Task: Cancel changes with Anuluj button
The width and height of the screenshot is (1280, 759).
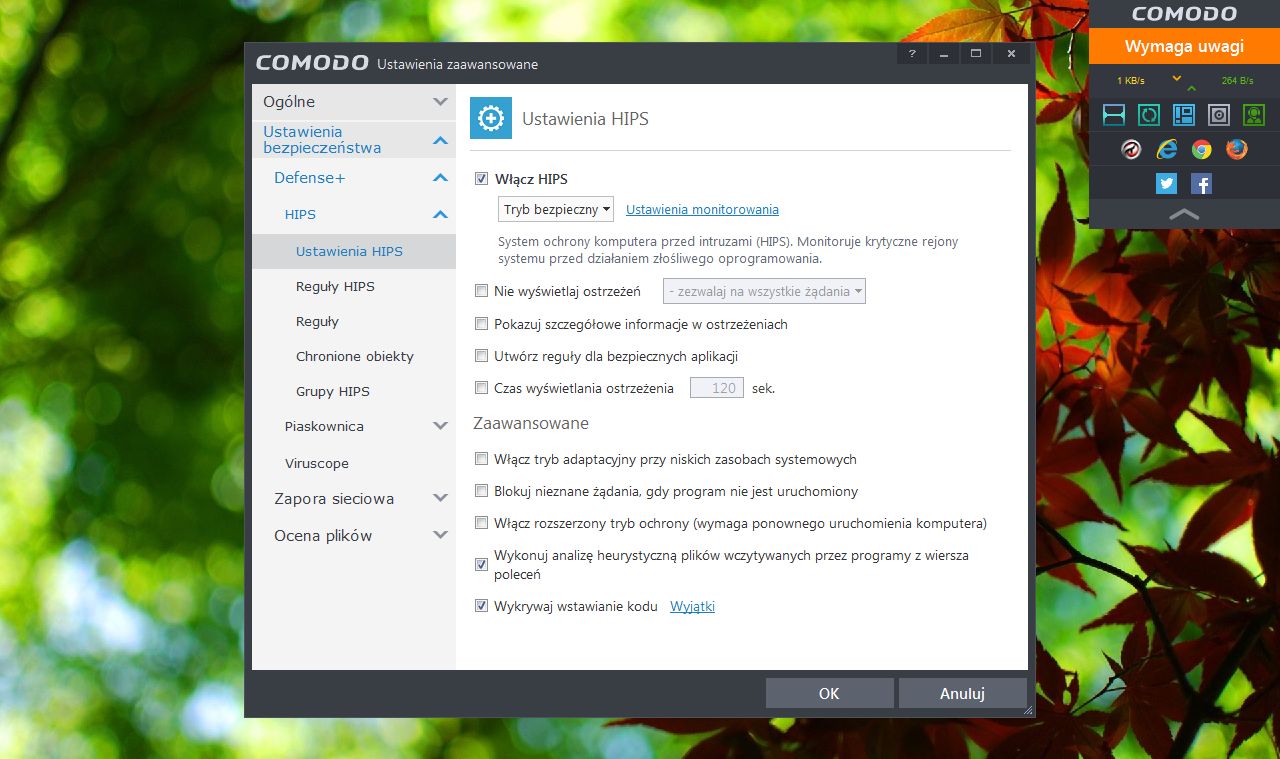Action: 962,693
